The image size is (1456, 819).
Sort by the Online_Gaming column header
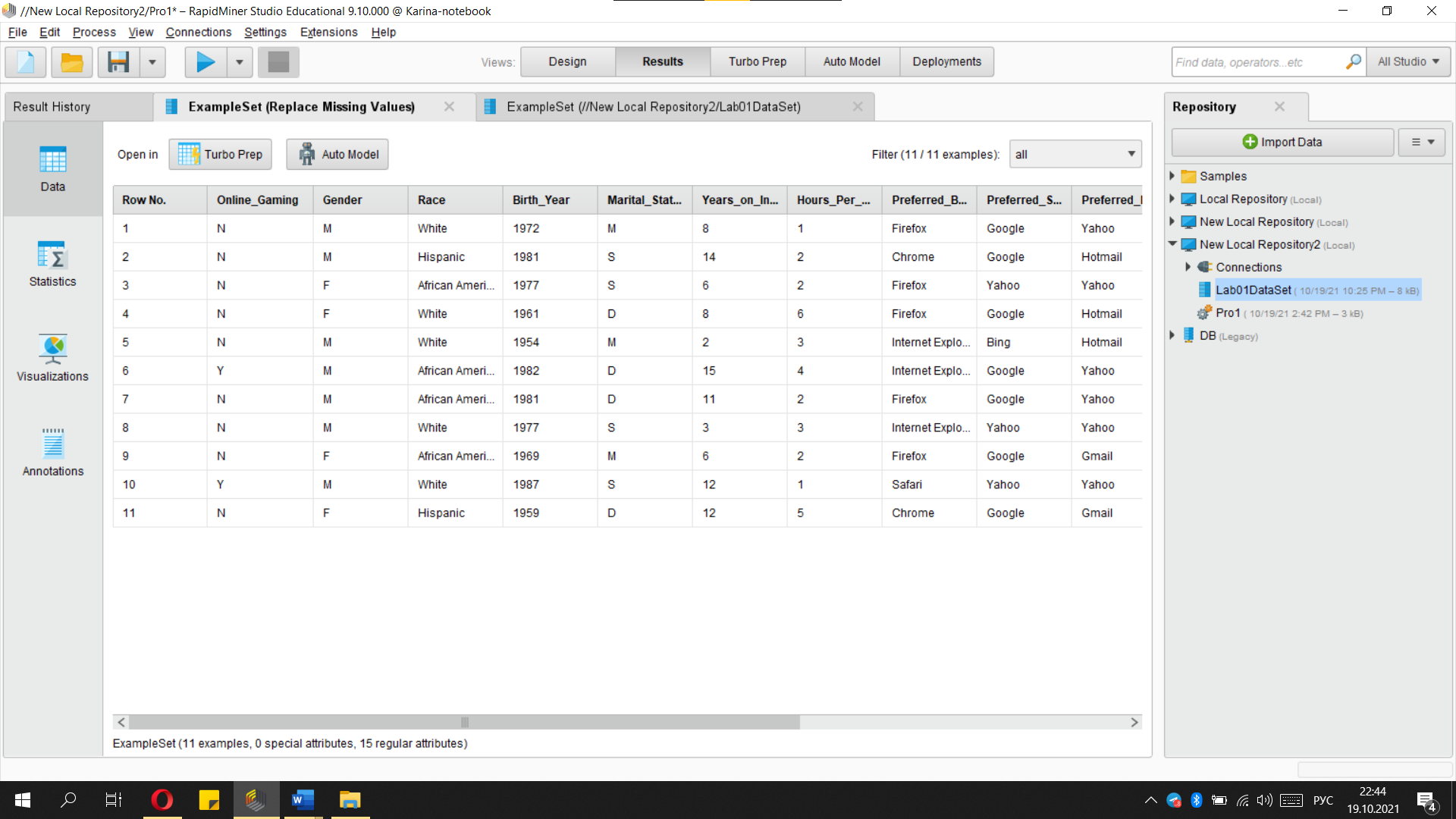click(x=259, y=200)
